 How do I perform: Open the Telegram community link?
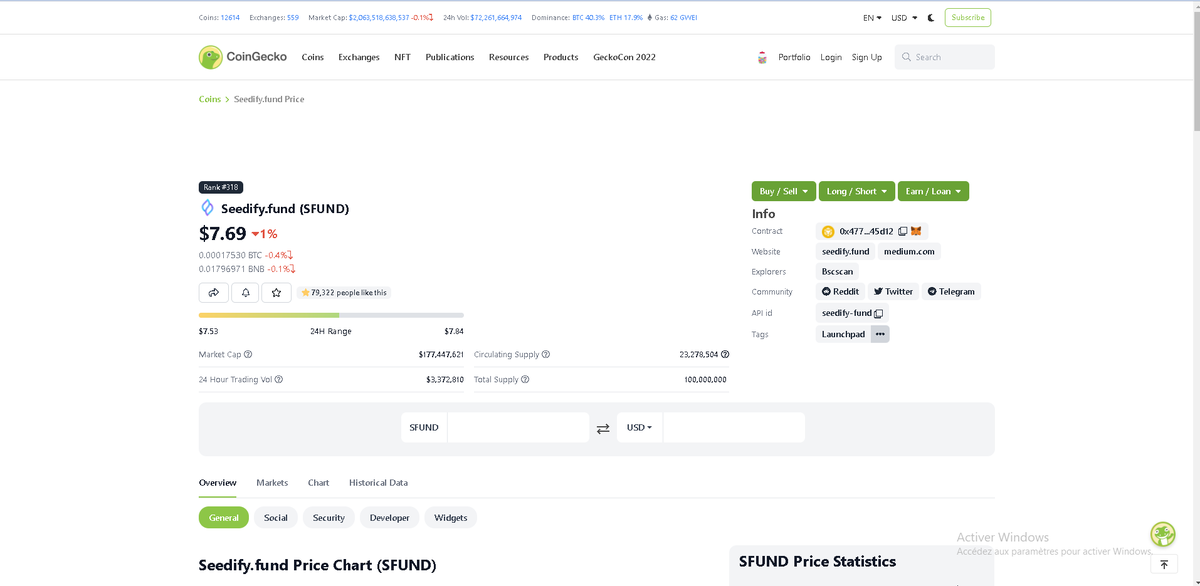pyautogui.click(x=951, y=292)
